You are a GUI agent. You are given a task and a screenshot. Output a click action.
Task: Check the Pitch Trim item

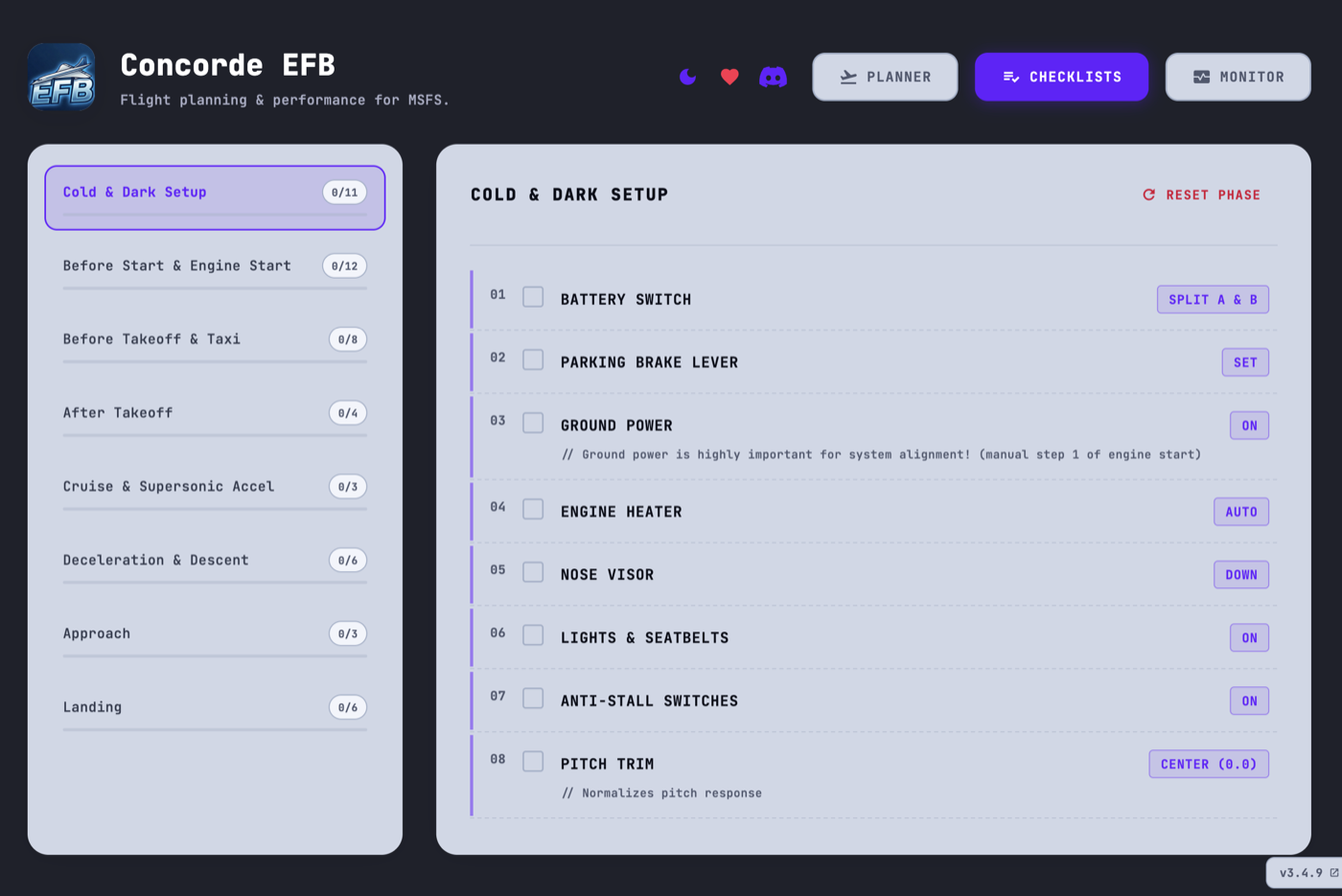(533, 763)
